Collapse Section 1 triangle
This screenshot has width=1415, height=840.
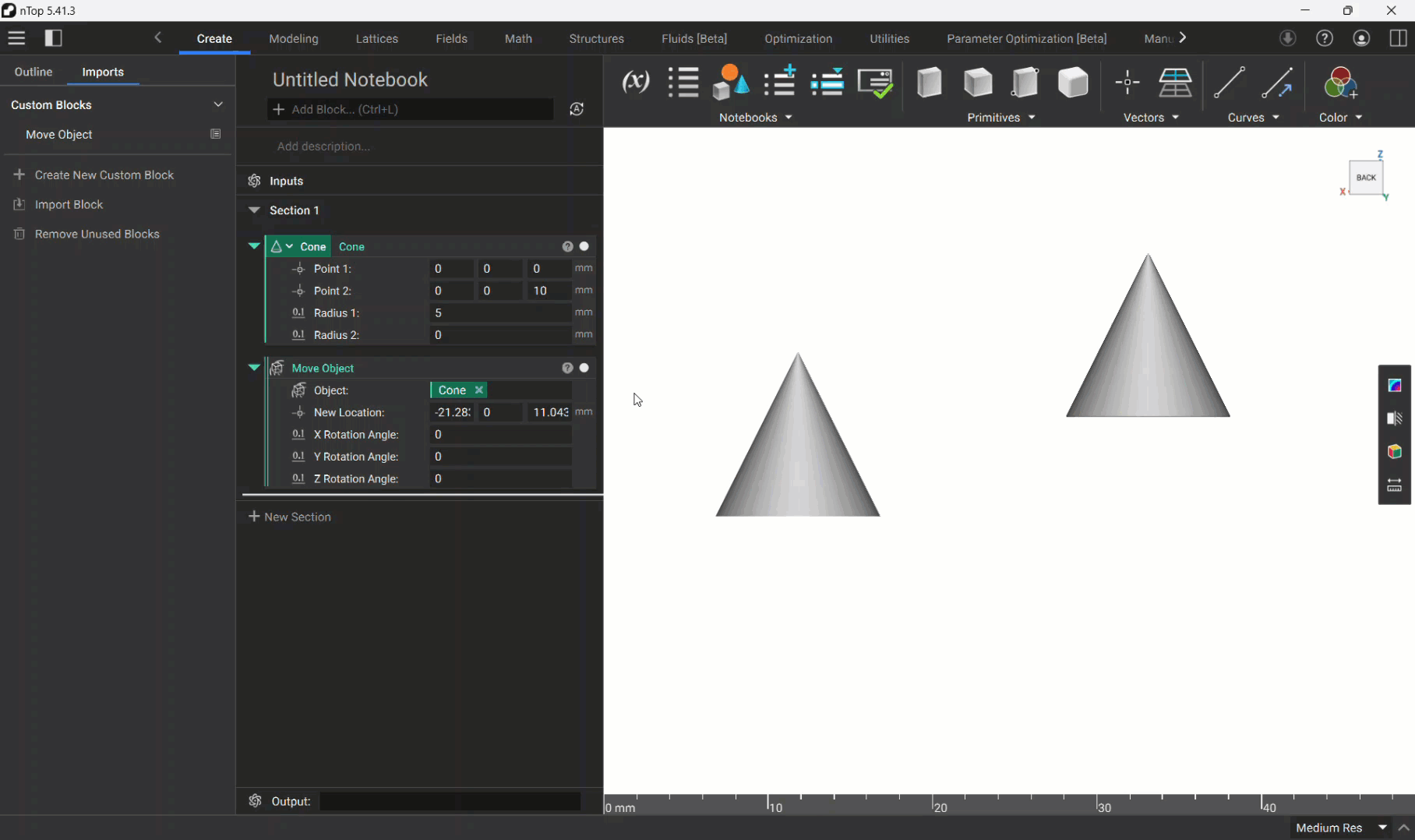(x=254, y=210)
